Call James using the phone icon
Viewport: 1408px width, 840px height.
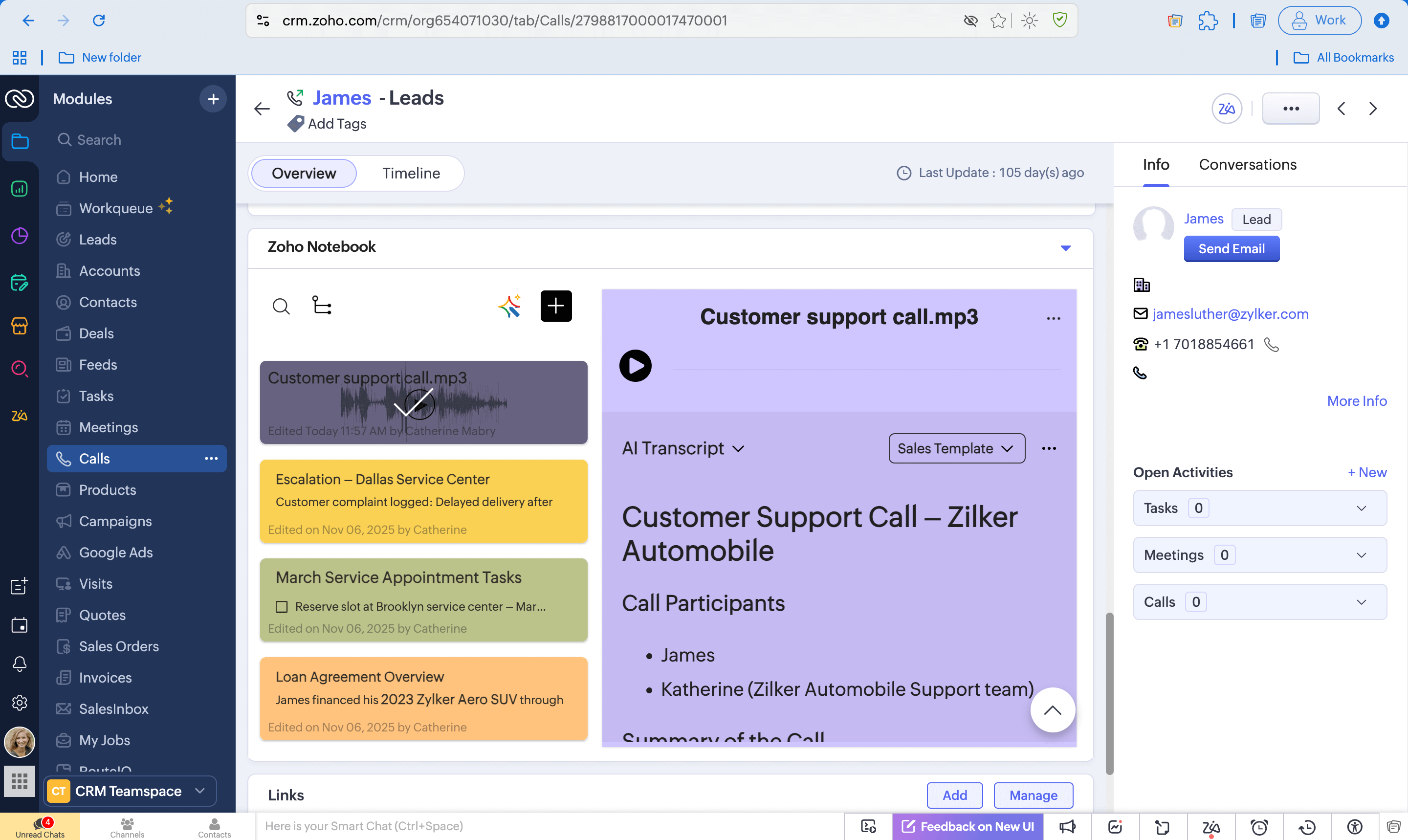[x=1272, y=344]
